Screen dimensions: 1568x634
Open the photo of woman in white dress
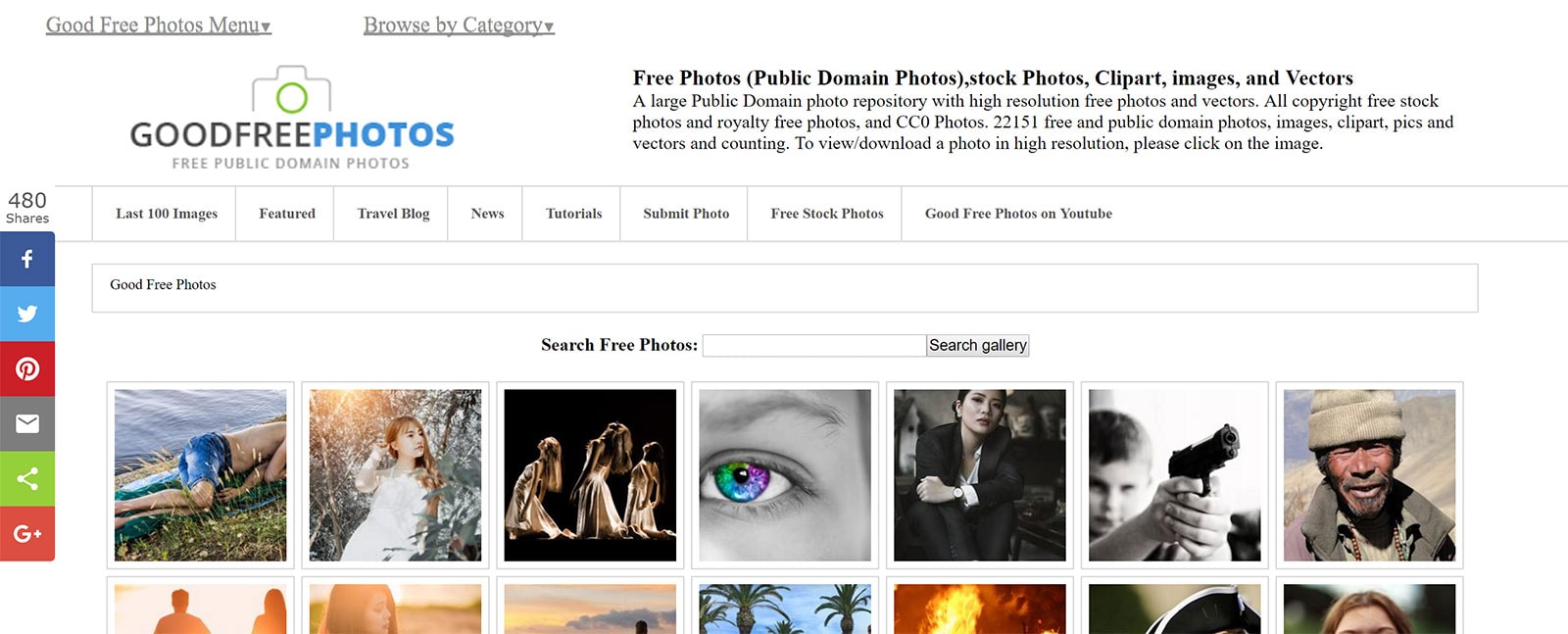pyautogui.click(x=395, y=475)
